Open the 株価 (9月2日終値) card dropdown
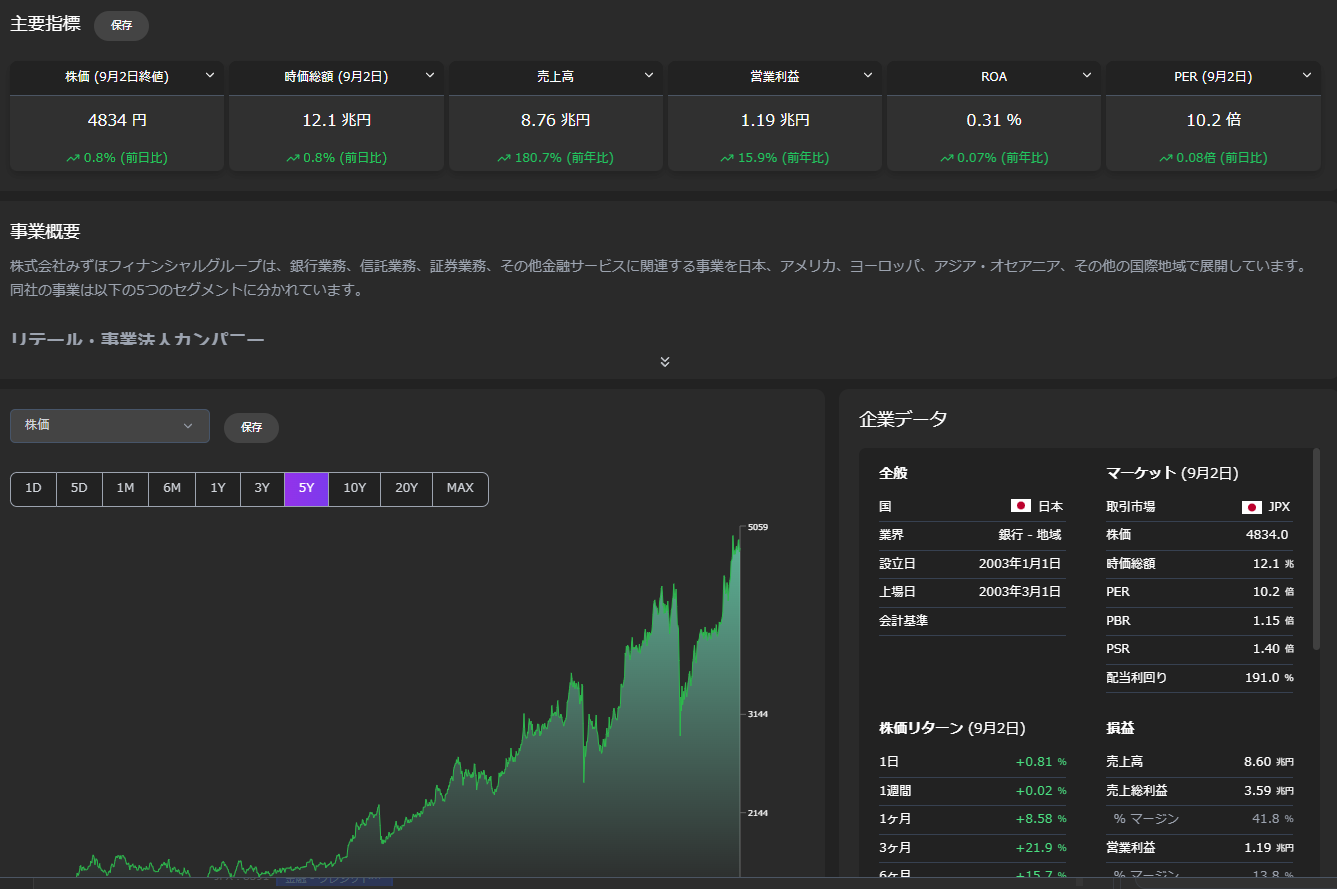 pyautogui.click(x=210, y=75)
